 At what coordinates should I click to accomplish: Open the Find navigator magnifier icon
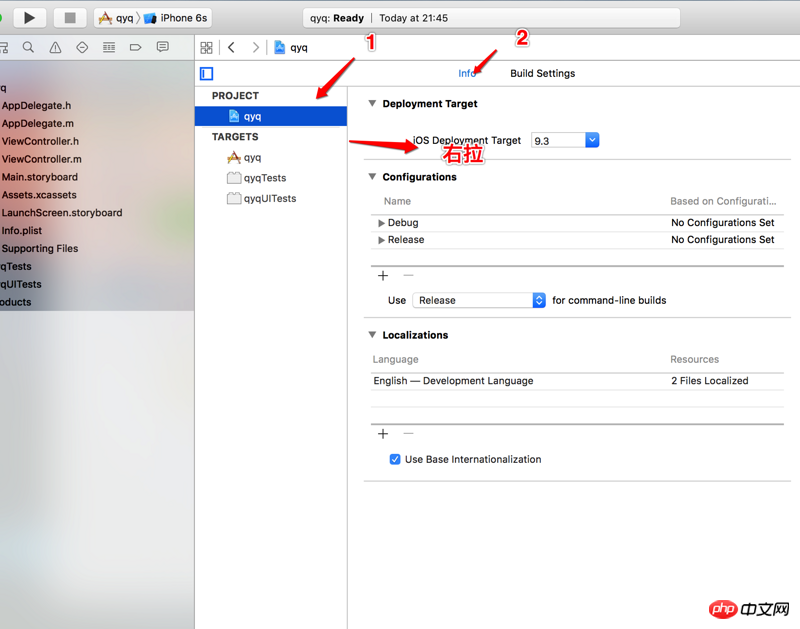tap(28, 47)
